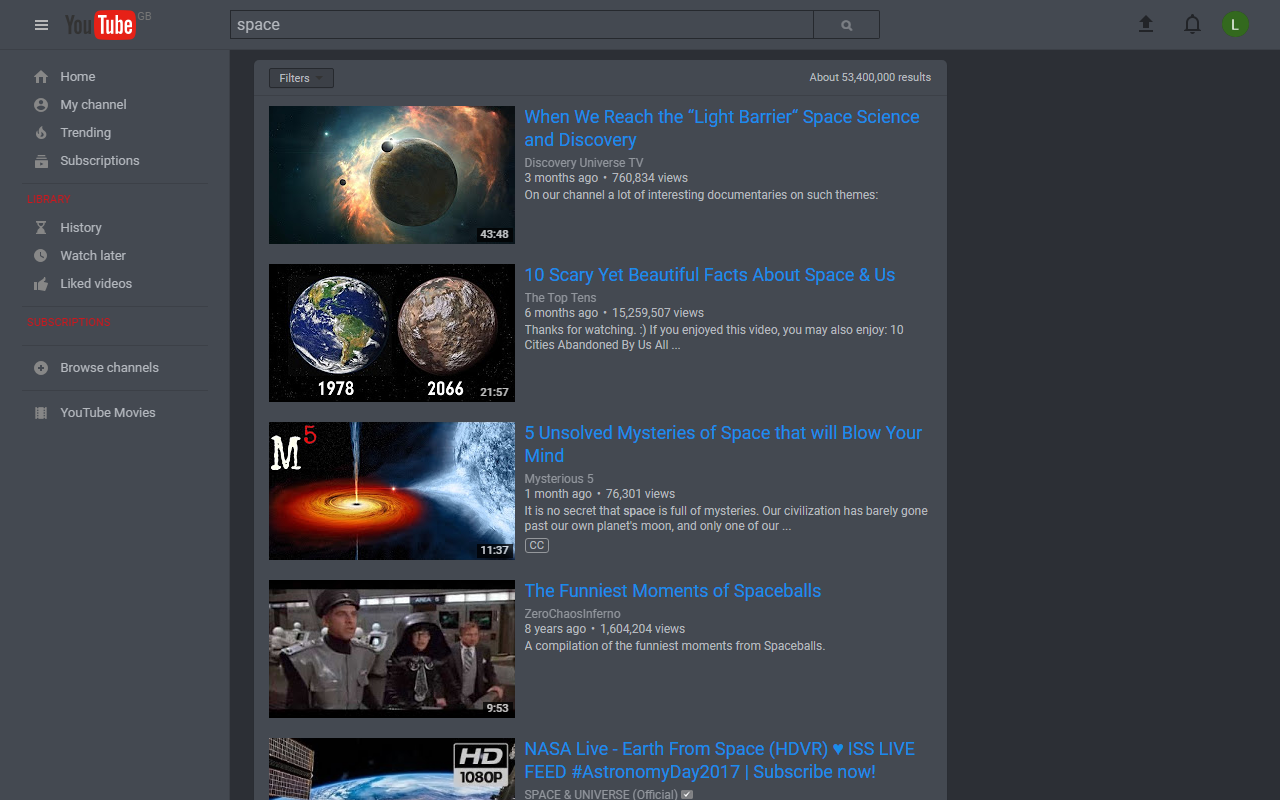Open Mysterious 5 channel link
The height and width of the screenshot is (800, 1280).
[559, 479]
